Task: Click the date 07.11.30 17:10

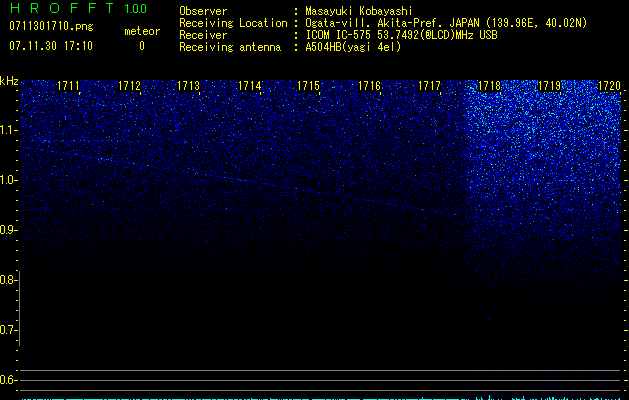Action: 51,46
